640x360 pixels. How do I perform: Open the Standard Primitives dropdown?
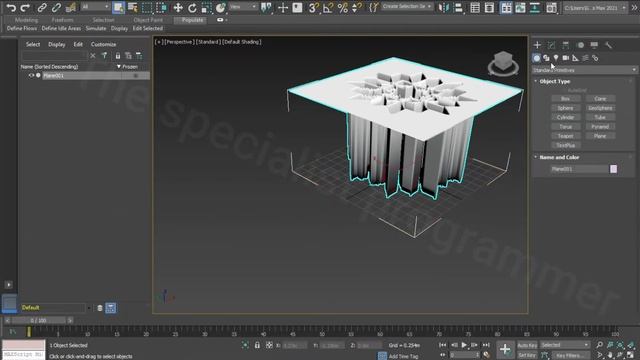(584, 70)
